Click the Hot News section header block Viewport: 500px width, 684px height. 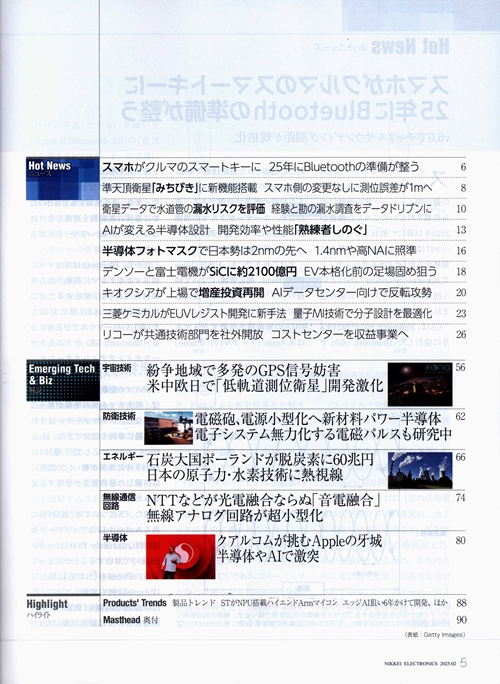(x=63, y=178)
